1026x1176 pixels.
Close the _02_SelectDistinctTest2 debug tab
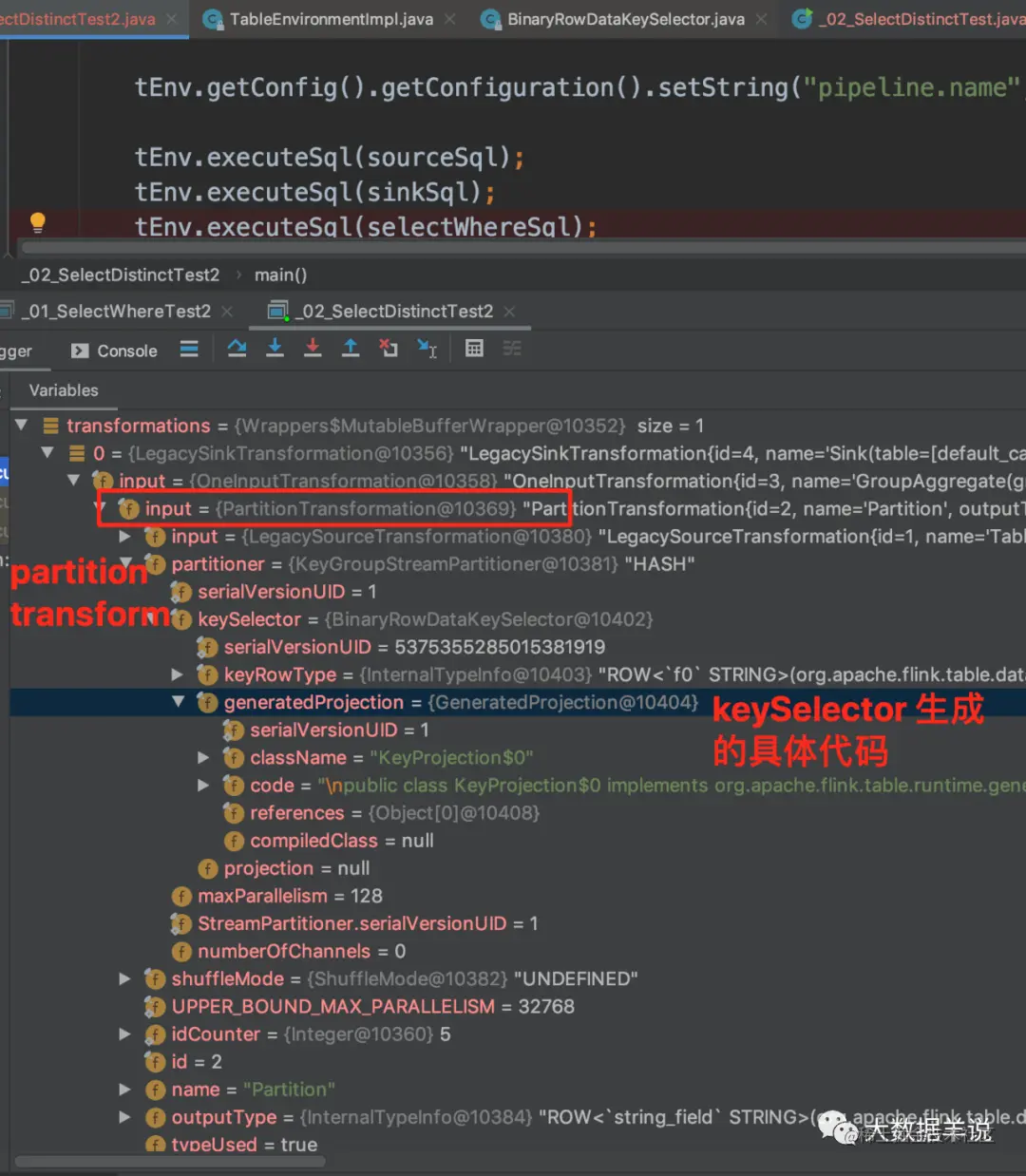pyautogui.click(x=510, y=311)
